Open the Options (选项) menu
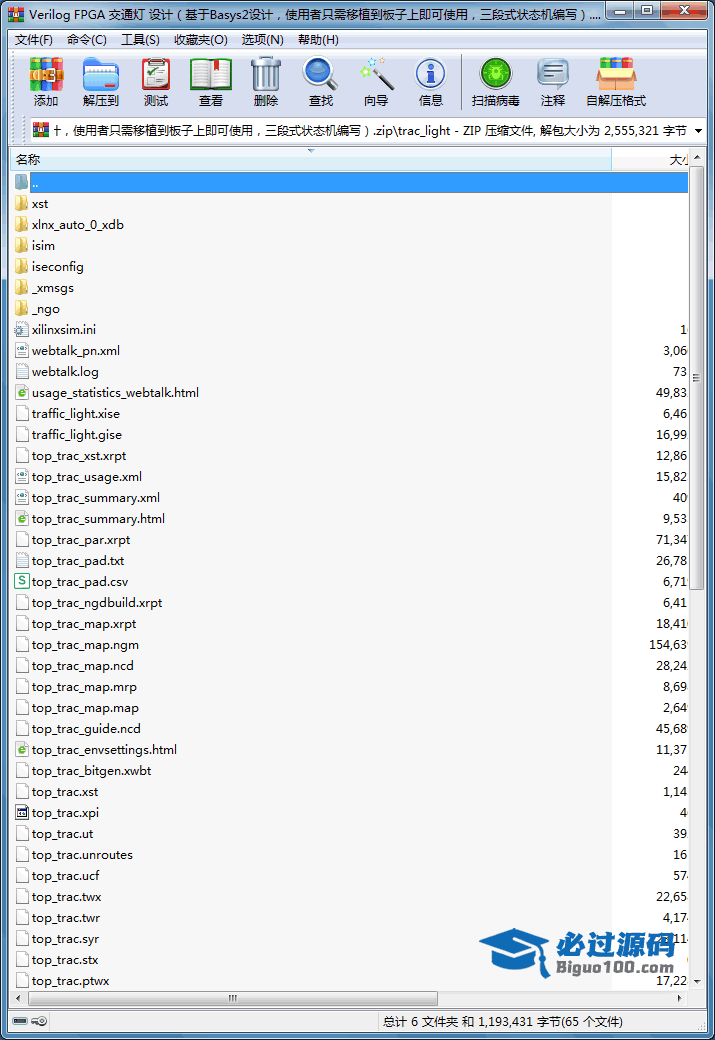Viewport: 715px width, 1040px height. (x=262, y=40)
